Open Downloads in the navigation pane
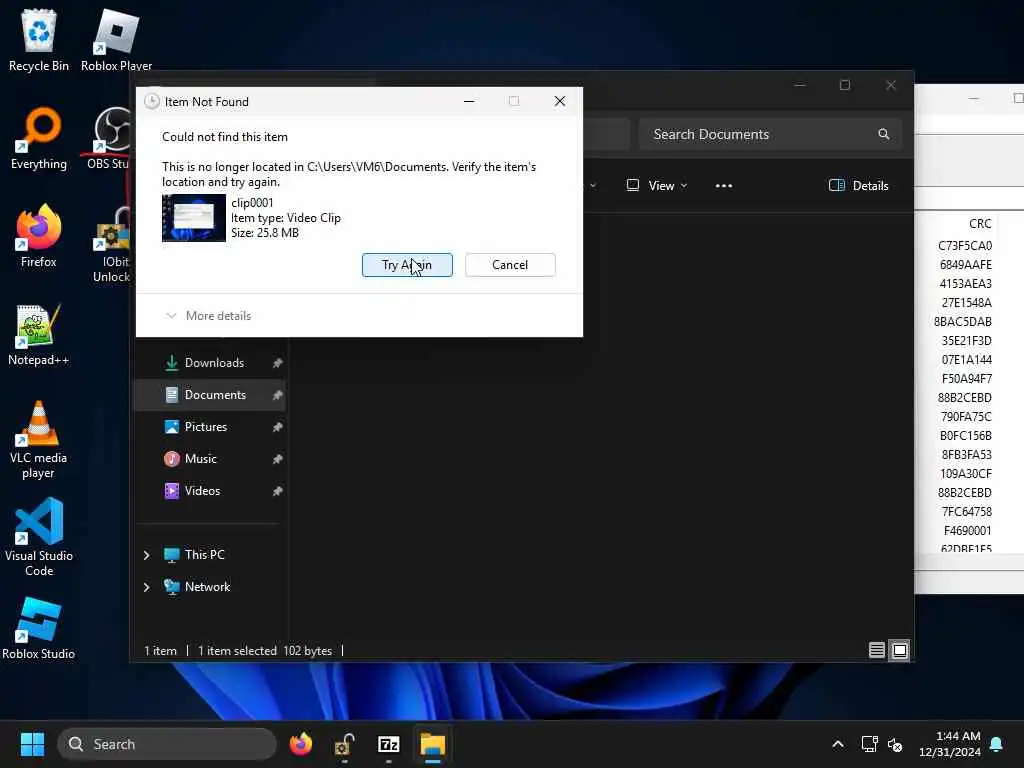Screen dimensions: 1024x768 coord(214,362)
